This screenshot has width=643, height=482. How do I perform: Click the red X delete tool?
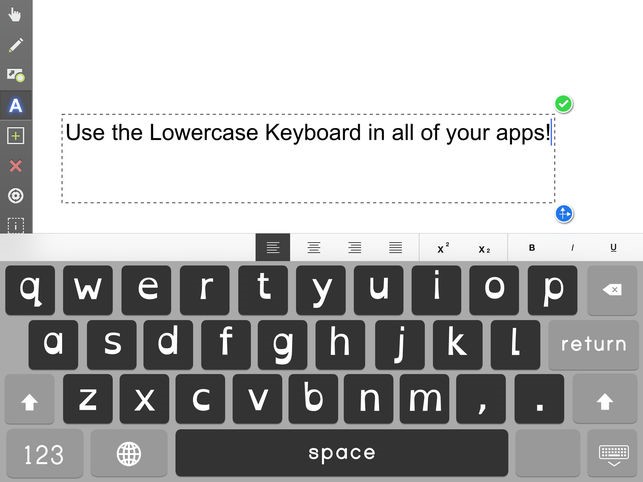pyautogui.click(x=16, y=166)
